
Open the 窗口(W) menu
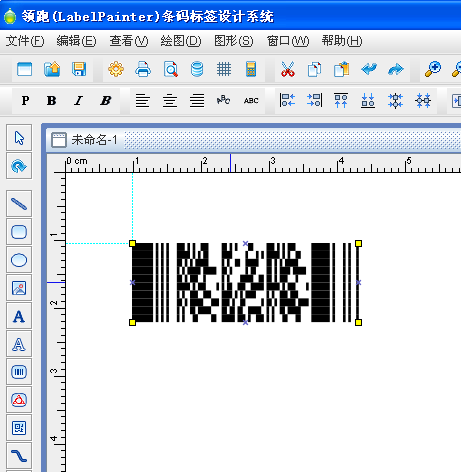coord(288,41)
